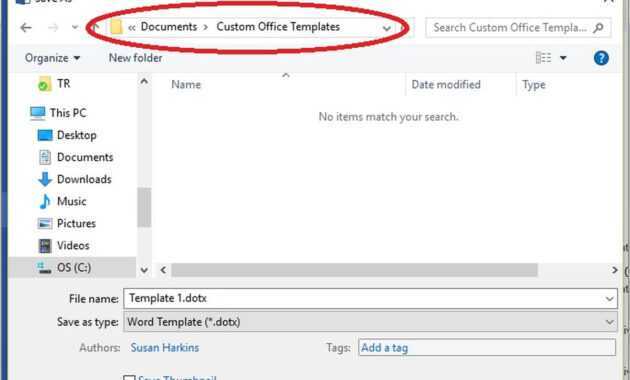Open the view options dropdown arrow

563,58
